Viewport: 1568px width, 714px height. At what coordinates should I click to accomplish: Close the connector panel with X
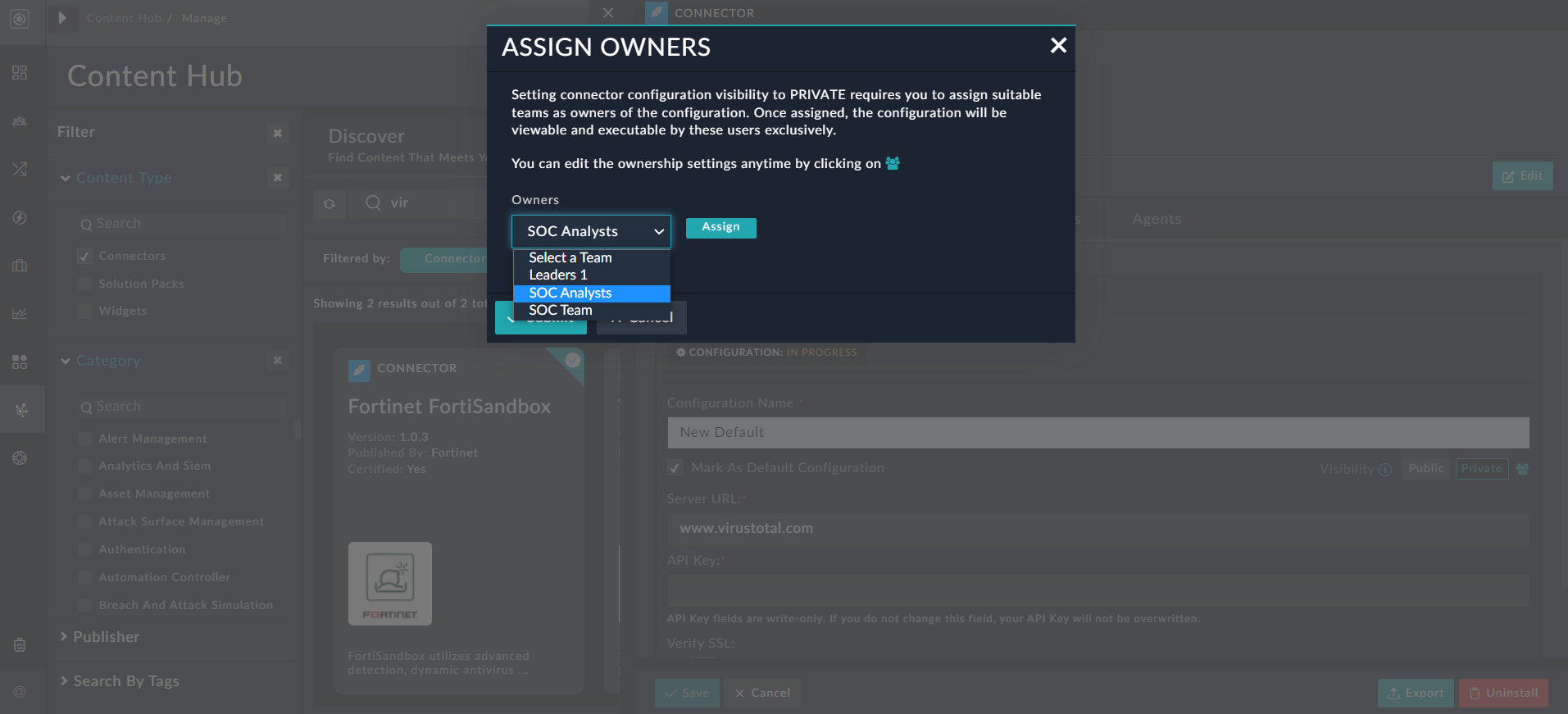(608, 13)
